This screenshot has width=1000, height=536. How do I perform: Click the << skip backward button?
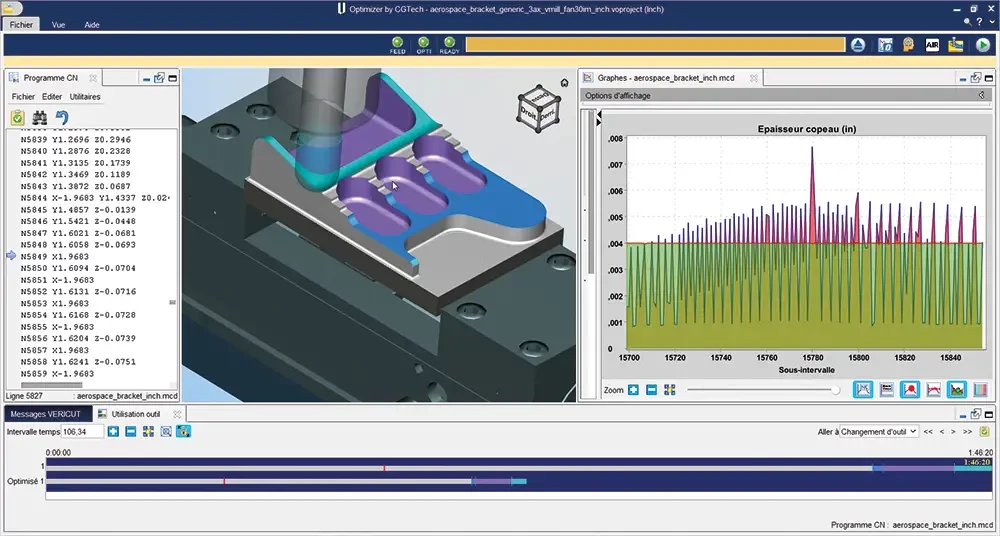pos(928,431)
